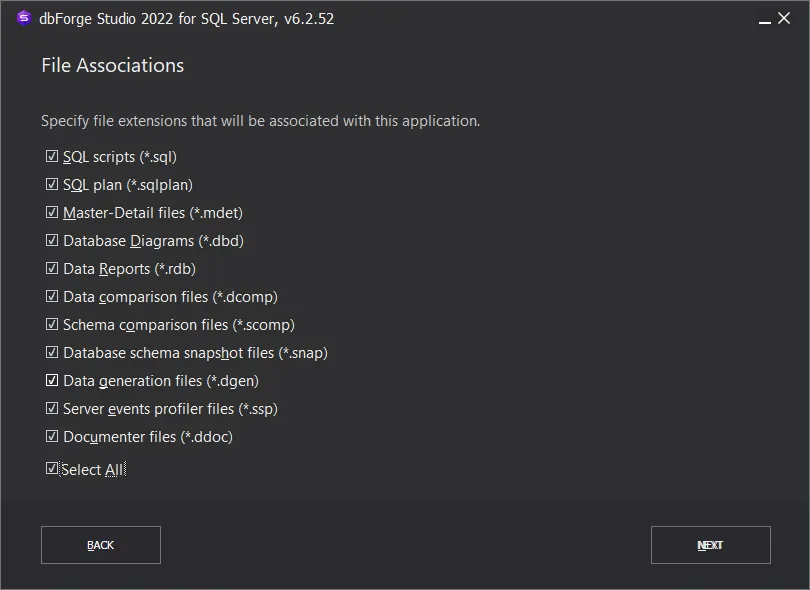The width and height of the screenshot is (810, 590).
Task: Click the dbForge Studio logo icon
Action: tap(24, 18)
